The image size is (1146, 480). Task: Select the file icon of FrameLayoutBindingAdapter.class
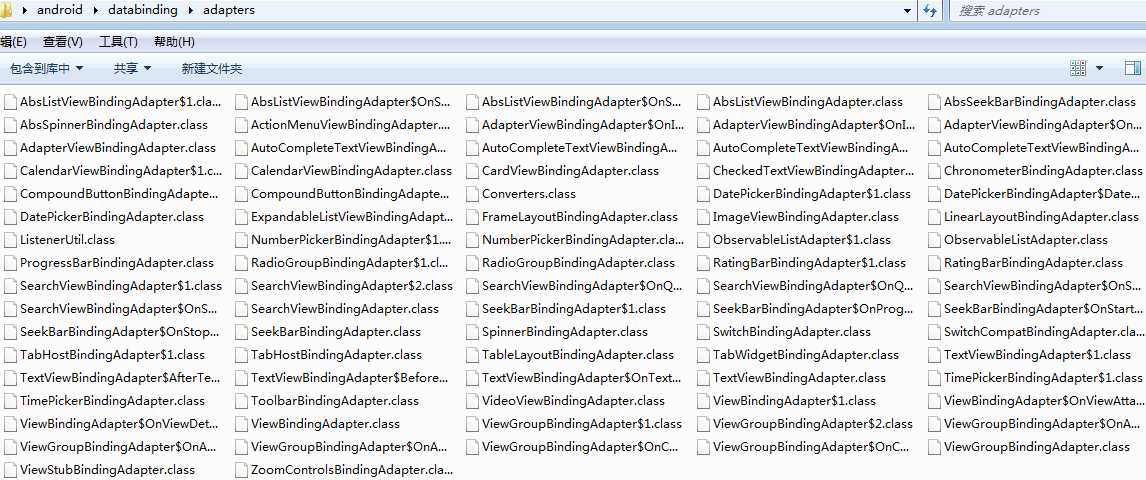[x=471, y=217]
